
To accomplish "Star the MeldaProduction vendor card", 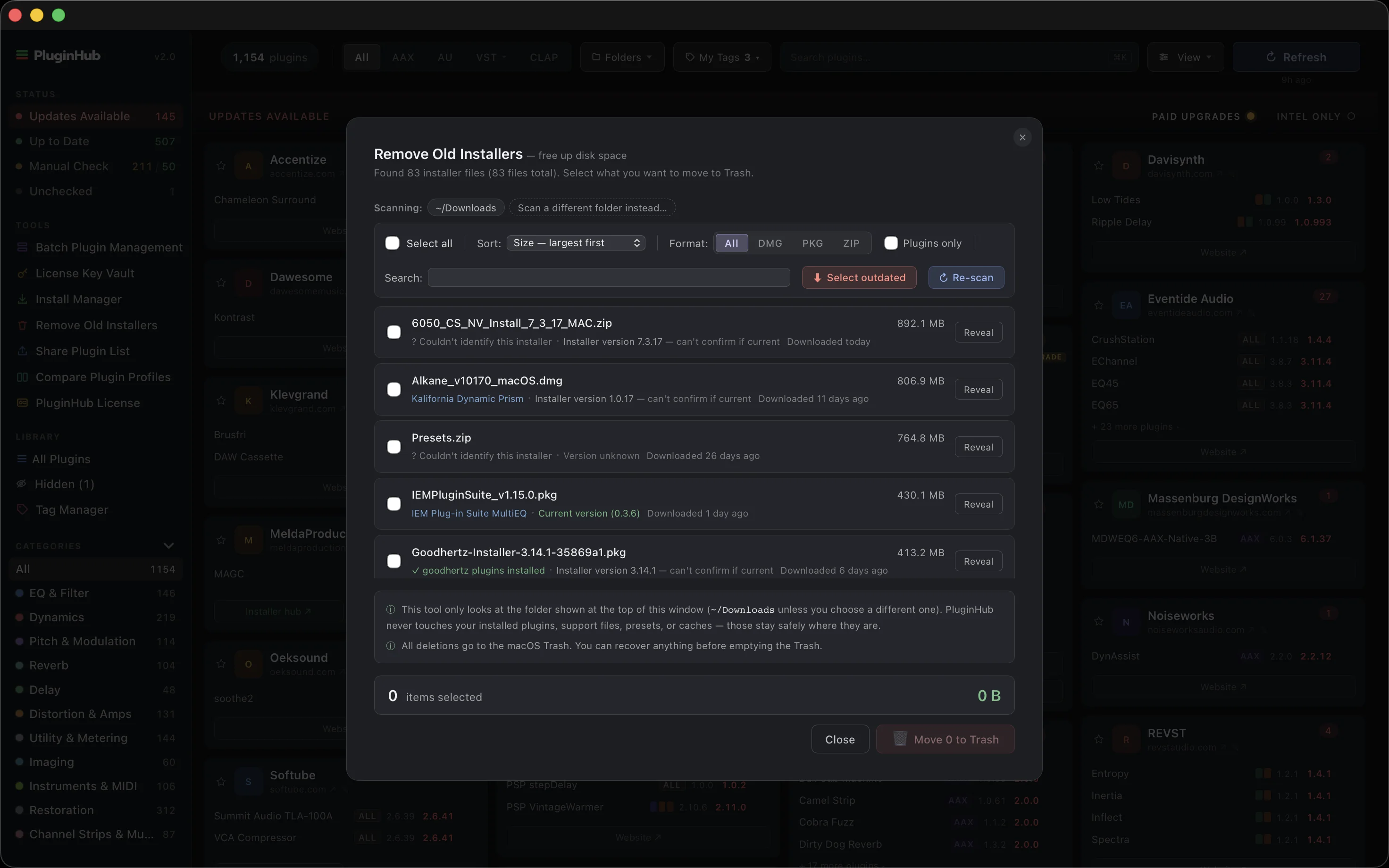I will (x=221, y=540).
